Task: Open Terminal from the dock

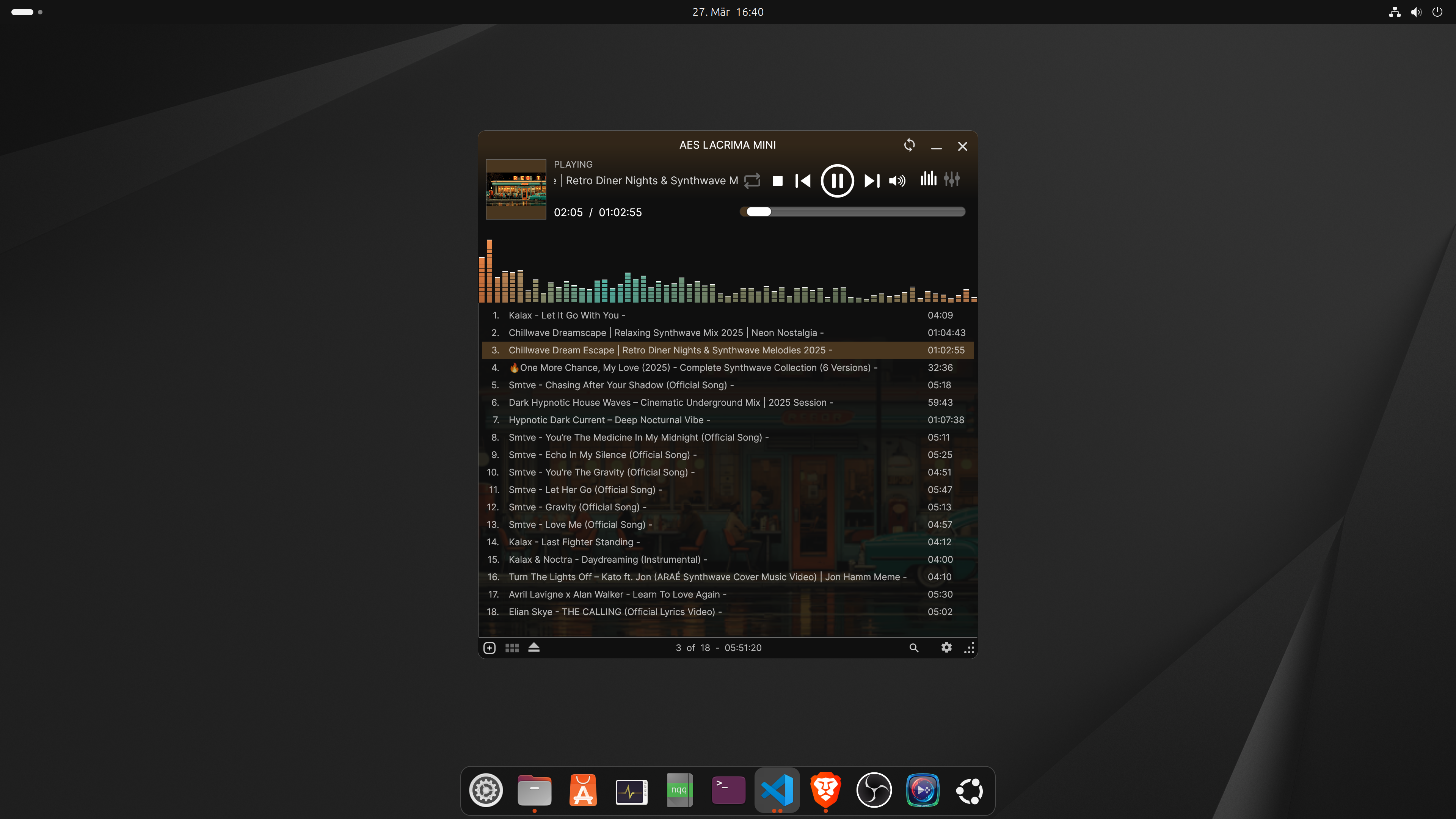Action: (728, 790)
